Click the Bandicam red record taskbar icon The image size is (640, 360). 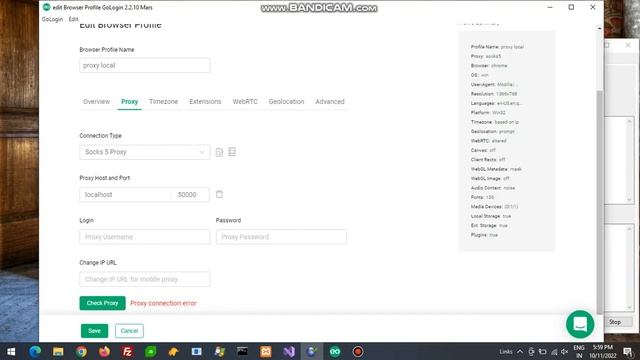pos(358,351)
